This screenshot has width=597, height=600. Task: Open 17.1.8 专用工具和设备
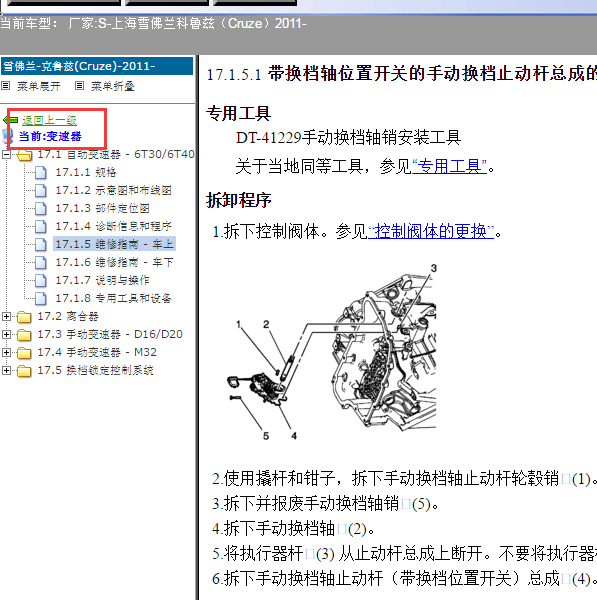[x=114, y=298]
